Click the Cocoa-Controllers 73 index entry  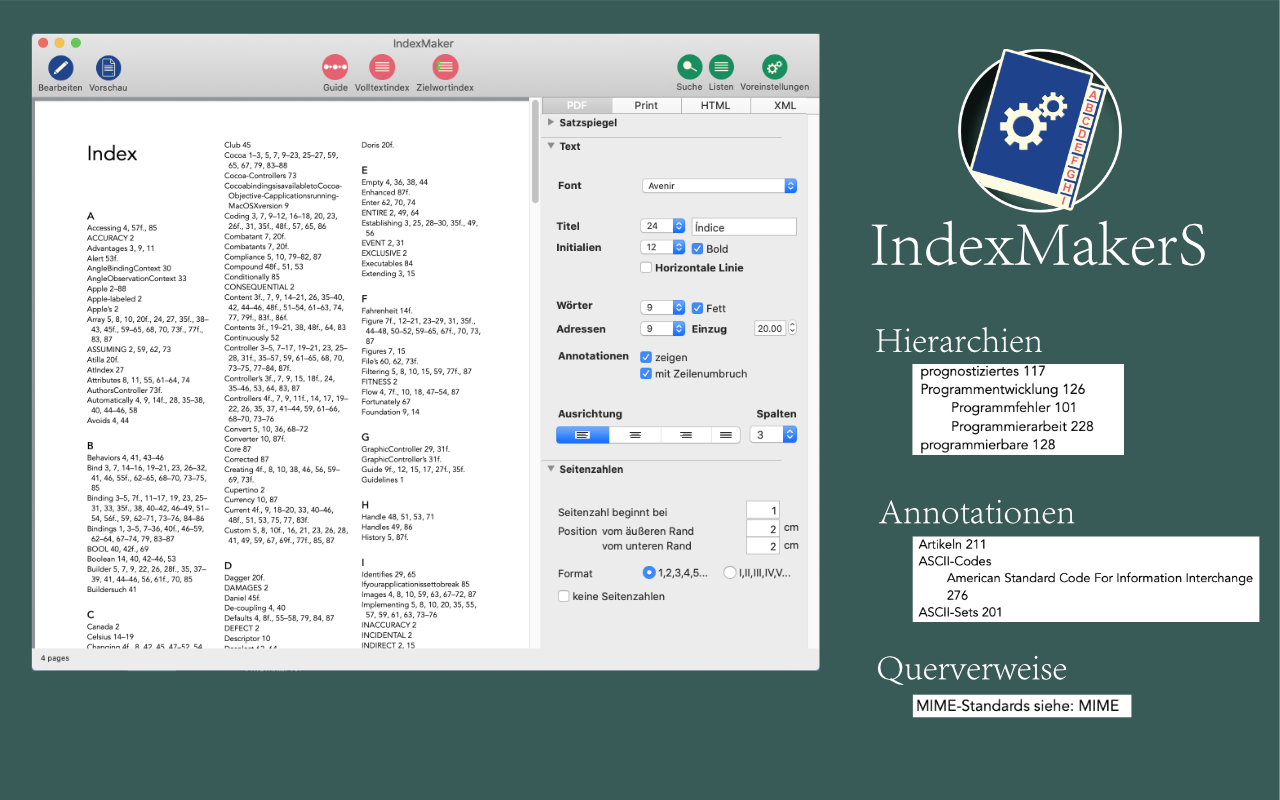coord(260,176)
